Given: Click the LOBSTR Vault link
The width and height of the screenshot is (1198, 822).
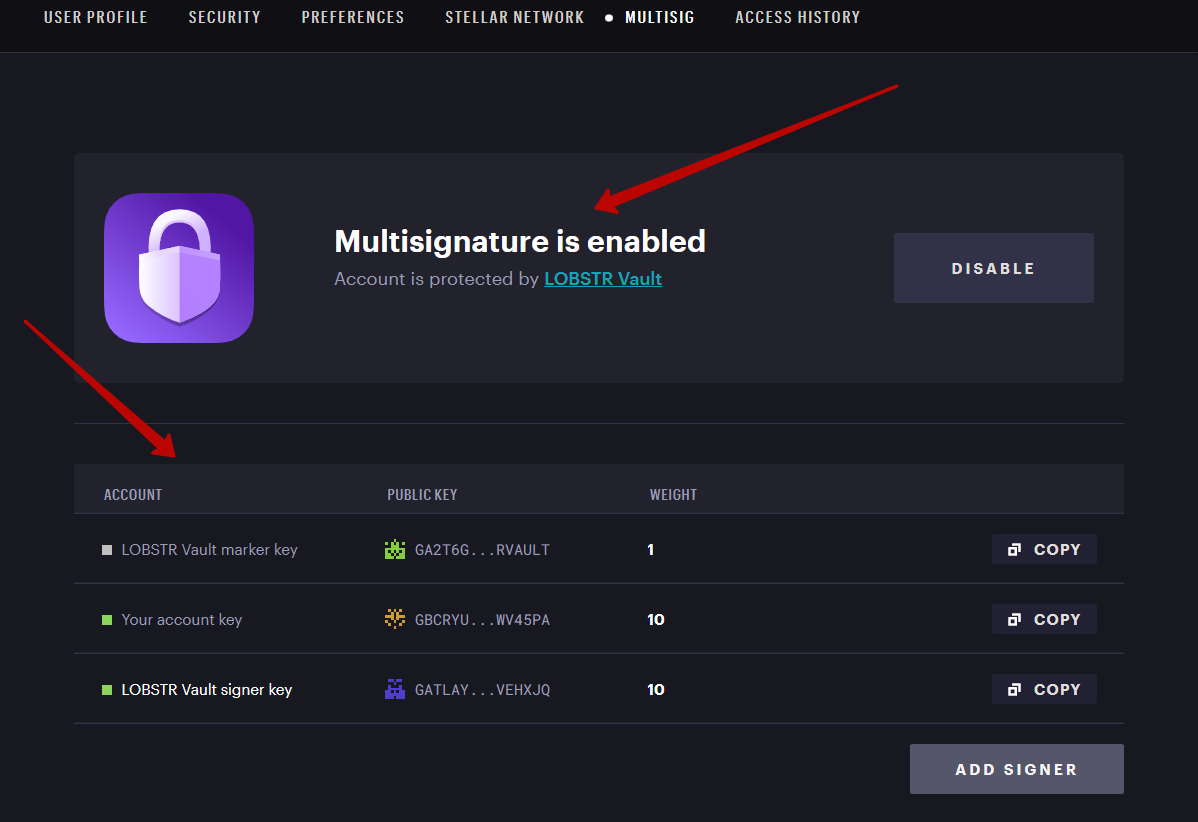Looking at the screenshot, I should (x=603, y=279).
